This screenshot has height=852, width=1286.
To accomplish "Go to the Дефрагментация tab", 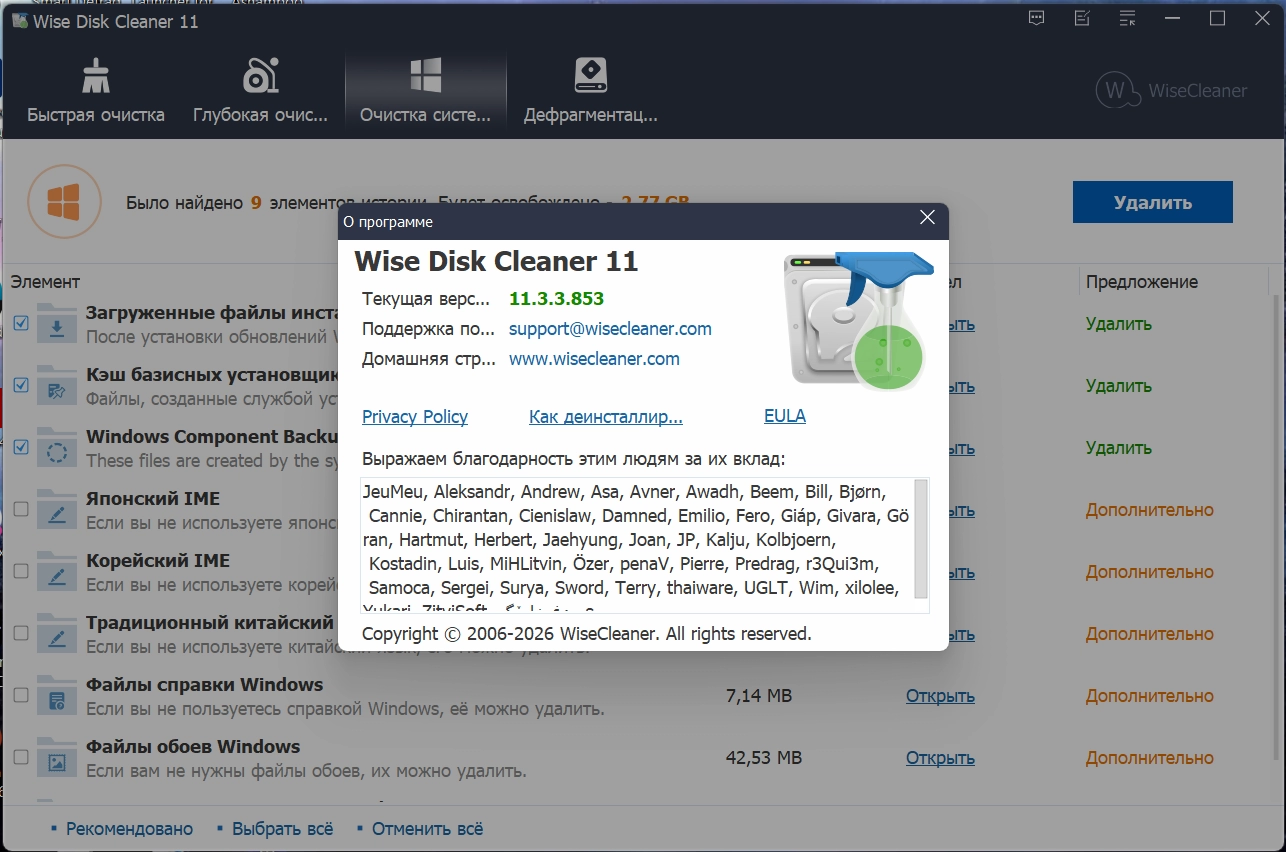I will coord(591,92).
